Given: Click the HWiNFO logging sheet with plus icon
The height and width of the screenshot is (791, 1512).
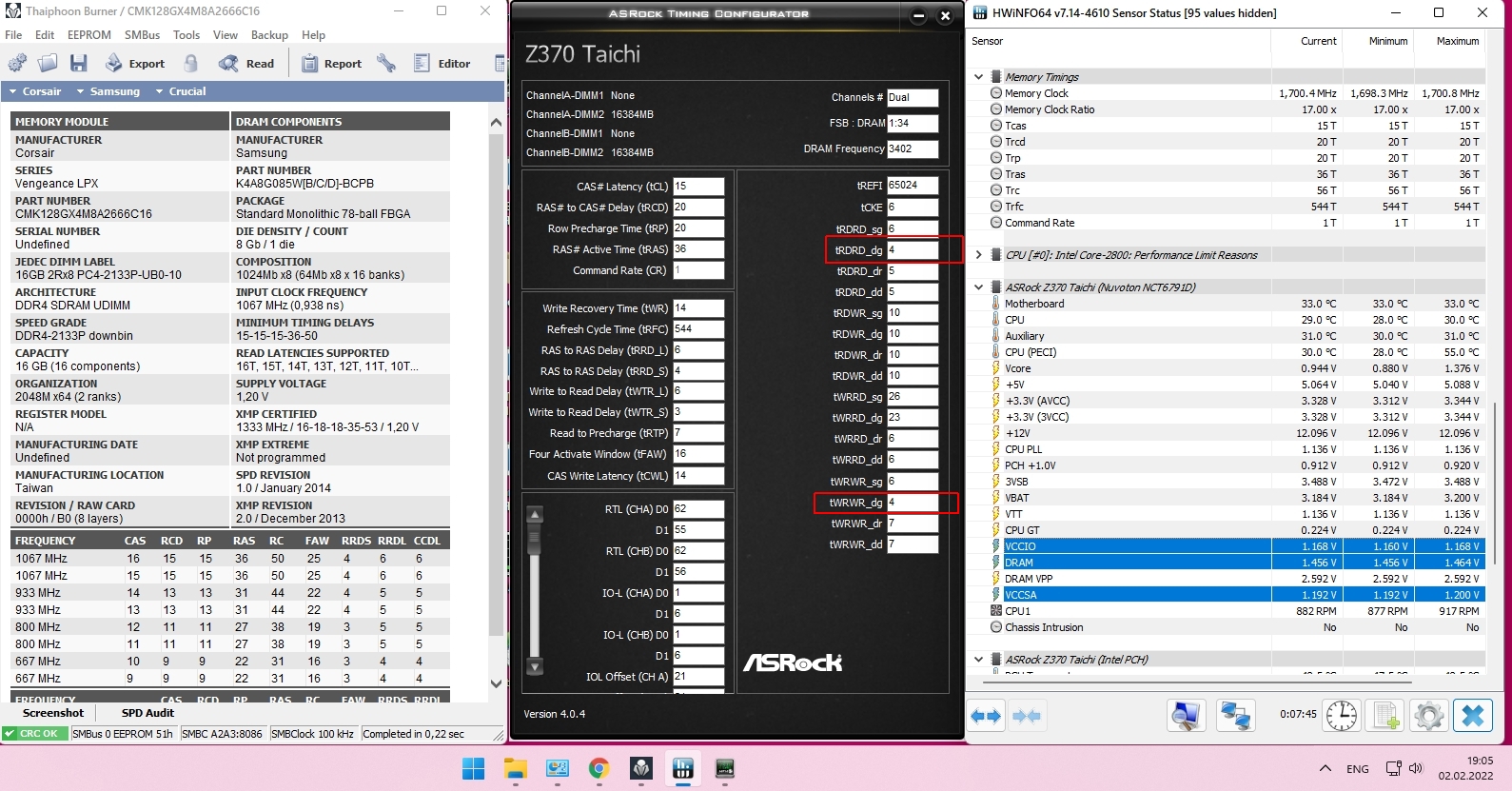Looking at the screenshot, I should (1385, 716).
